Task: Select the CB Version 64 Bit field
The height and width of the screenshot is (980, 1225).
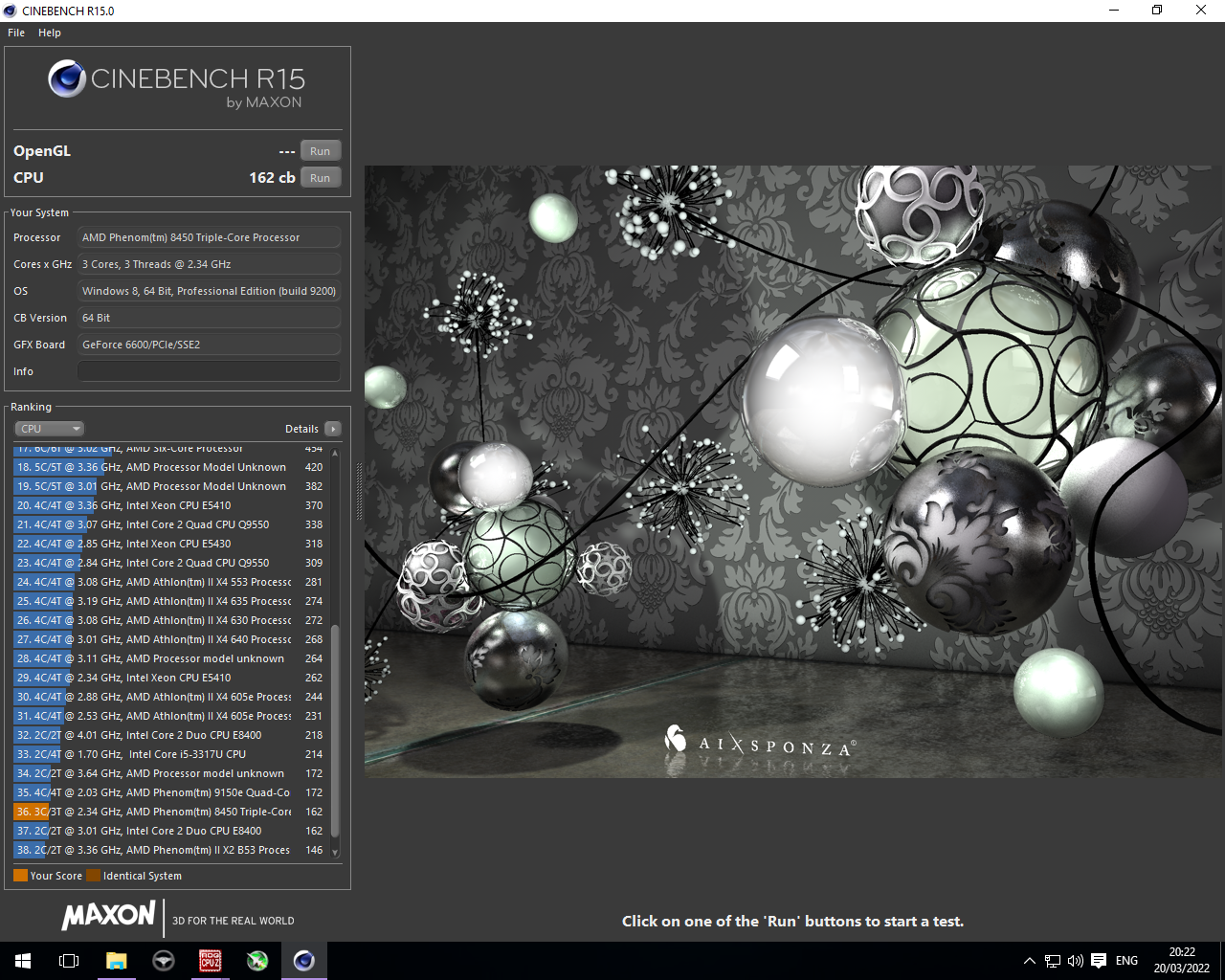Action: (209, 318)
